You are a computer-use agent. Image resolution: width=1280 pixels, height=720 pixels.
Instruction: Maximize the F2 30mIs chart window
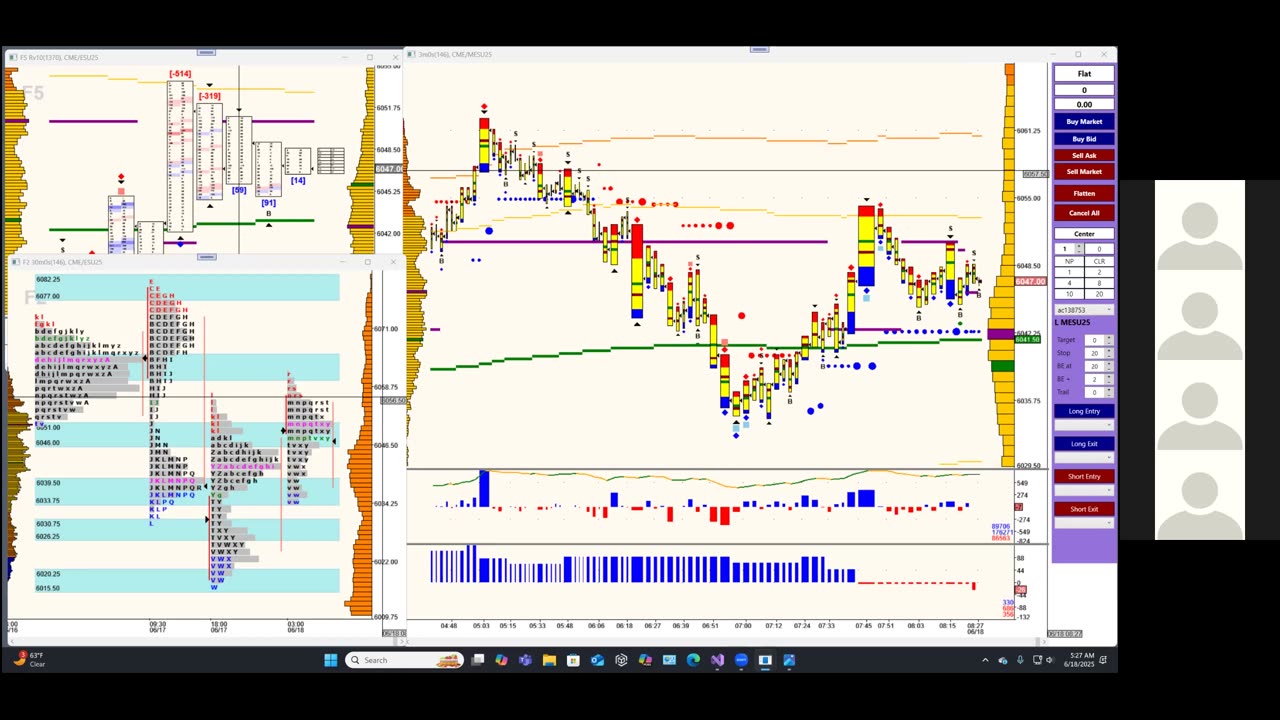click(x=368, y=262)
